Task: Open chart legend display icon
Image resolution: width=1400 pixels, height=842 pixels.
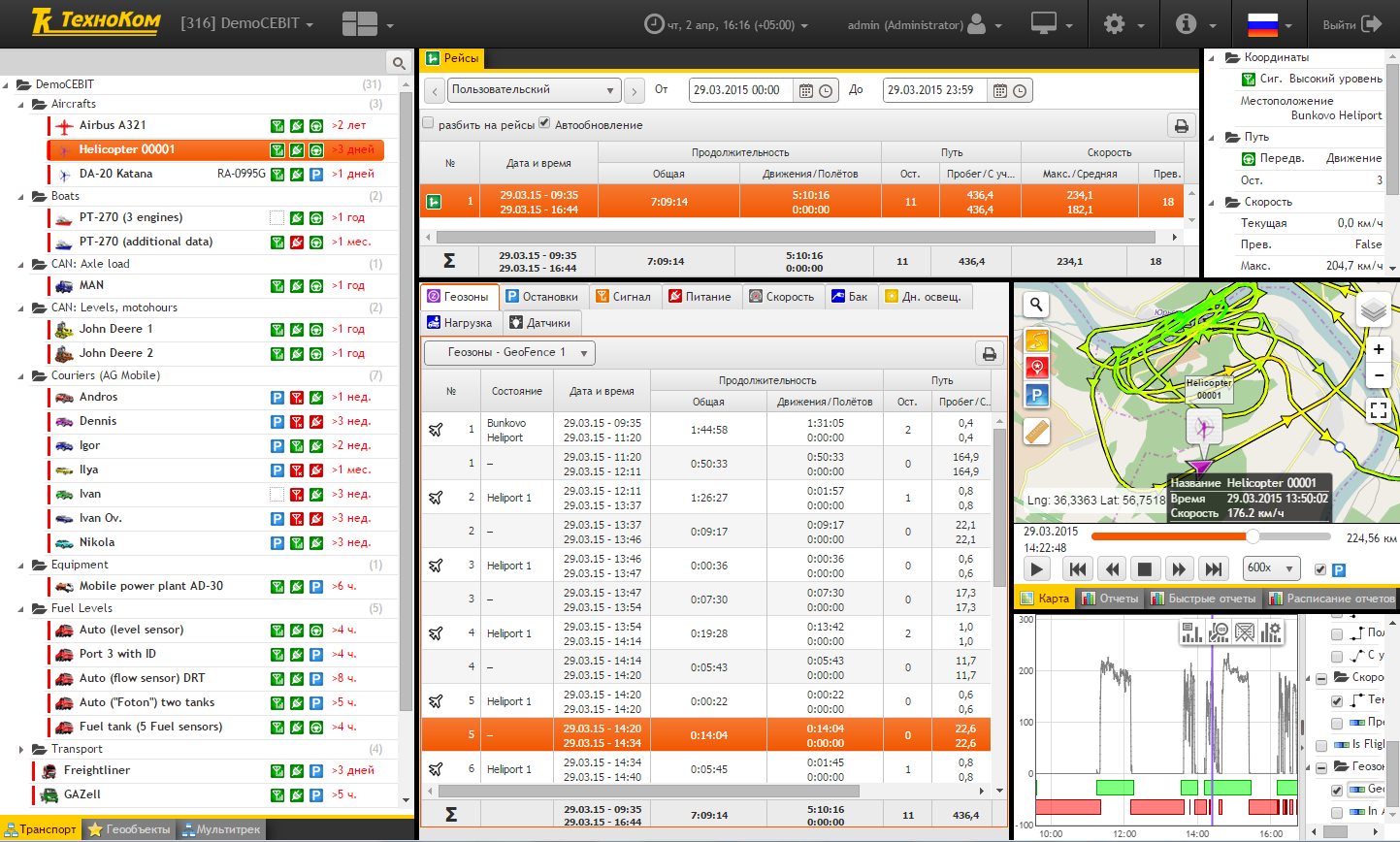Action: point(1191,632)
